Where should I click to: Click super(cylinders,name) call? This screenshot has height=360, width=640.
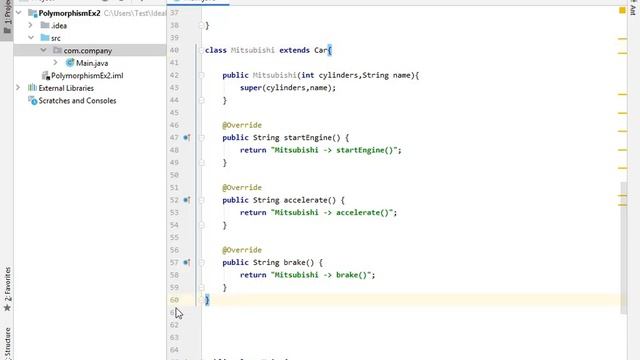288,88
